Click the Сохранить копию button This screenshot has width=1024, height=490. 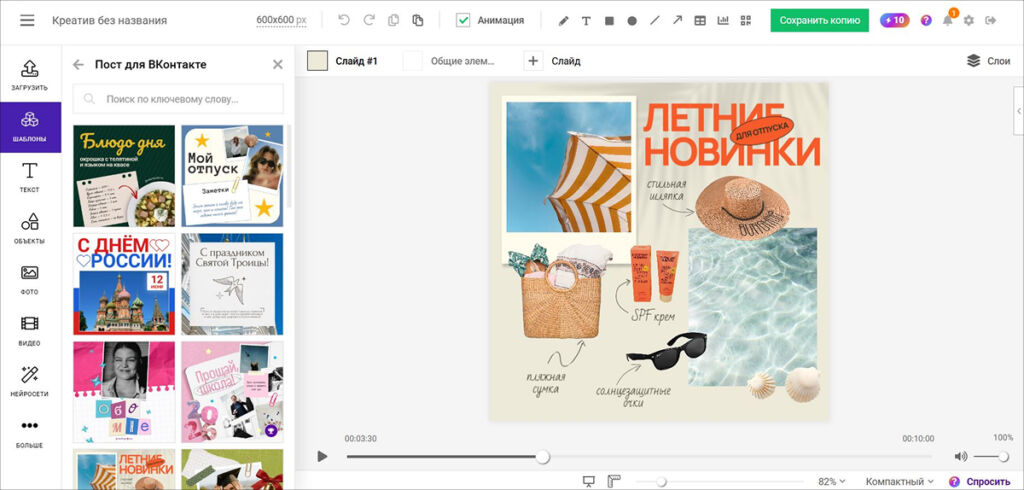[x=820, y=20]
